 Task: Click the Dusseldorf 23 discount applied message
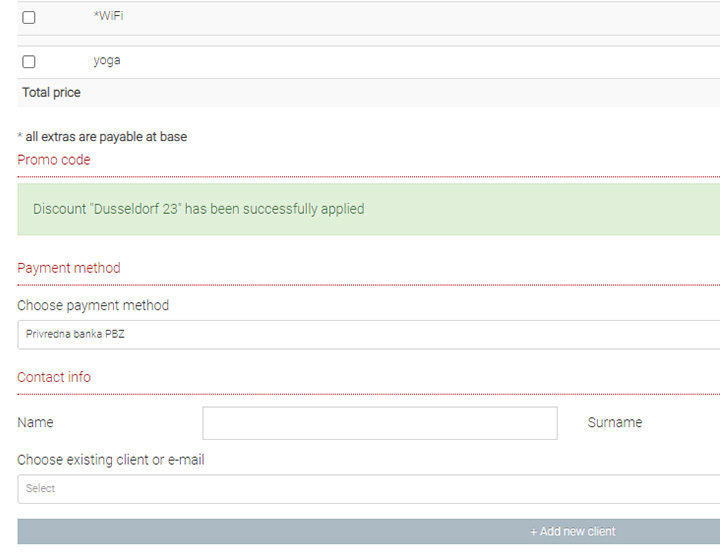[x=198, y=209]
